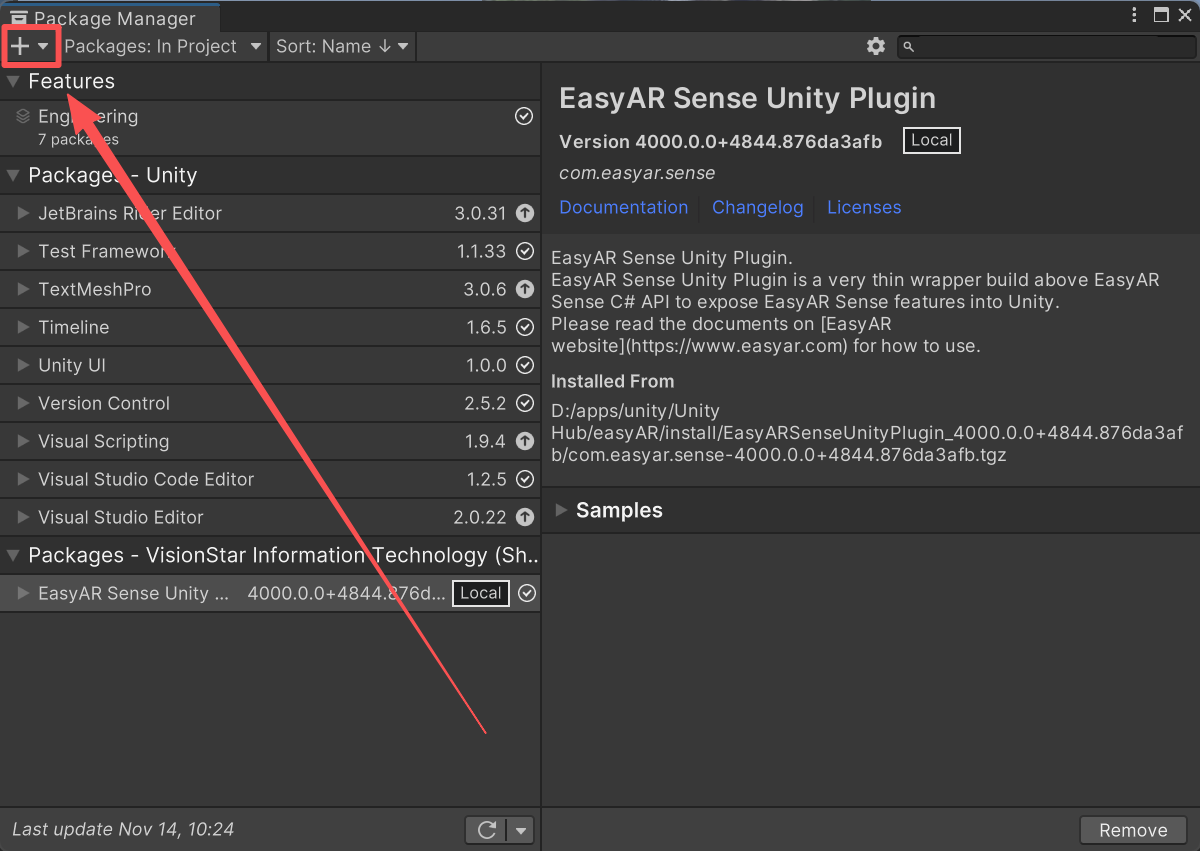Close the Package Manager window
Image resolution: width=1200 pixels, height=851 pixels.
[1186, 15]
